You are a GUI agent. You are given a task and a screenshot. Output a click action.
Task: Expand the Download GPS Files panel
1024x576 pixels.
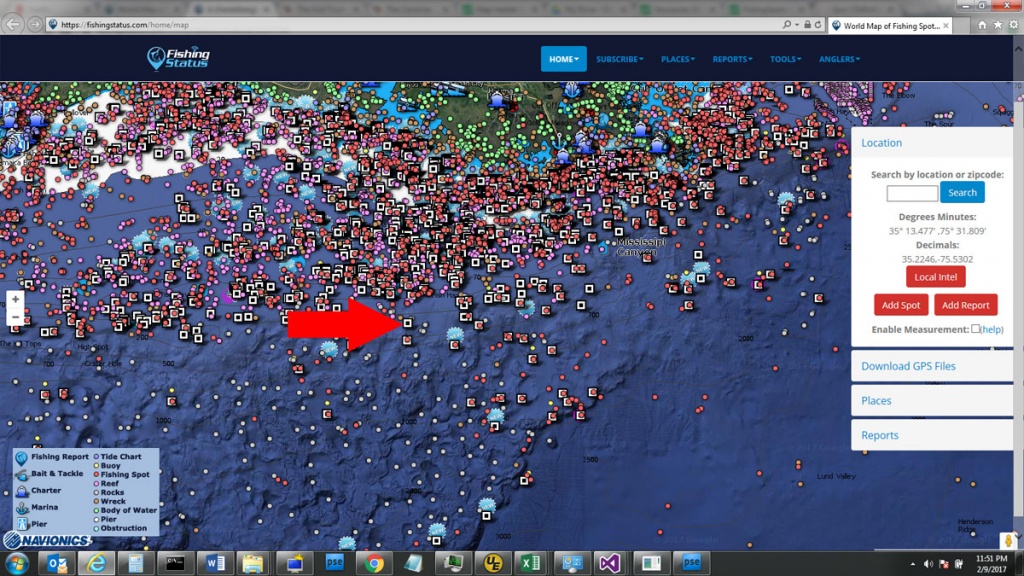(908, 366)
